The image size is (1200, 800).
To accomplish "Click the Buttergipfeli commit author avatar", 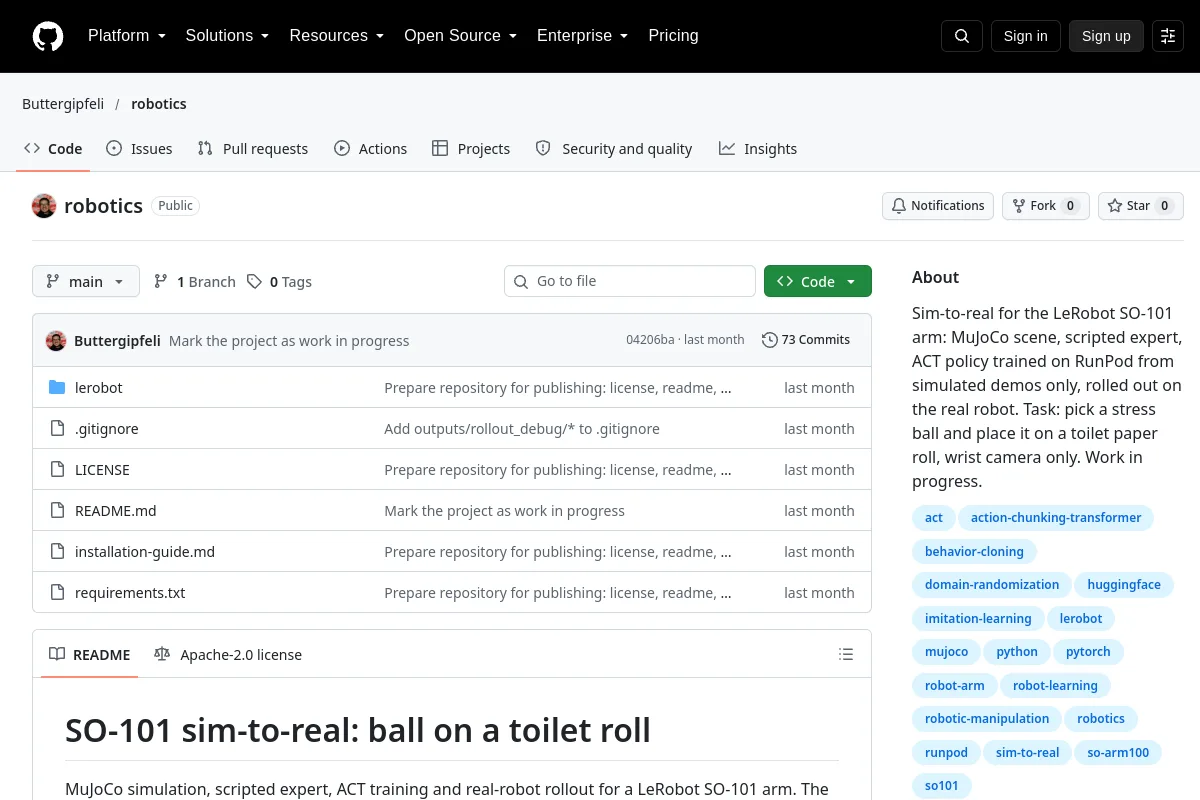I will [x=56, y=340].
